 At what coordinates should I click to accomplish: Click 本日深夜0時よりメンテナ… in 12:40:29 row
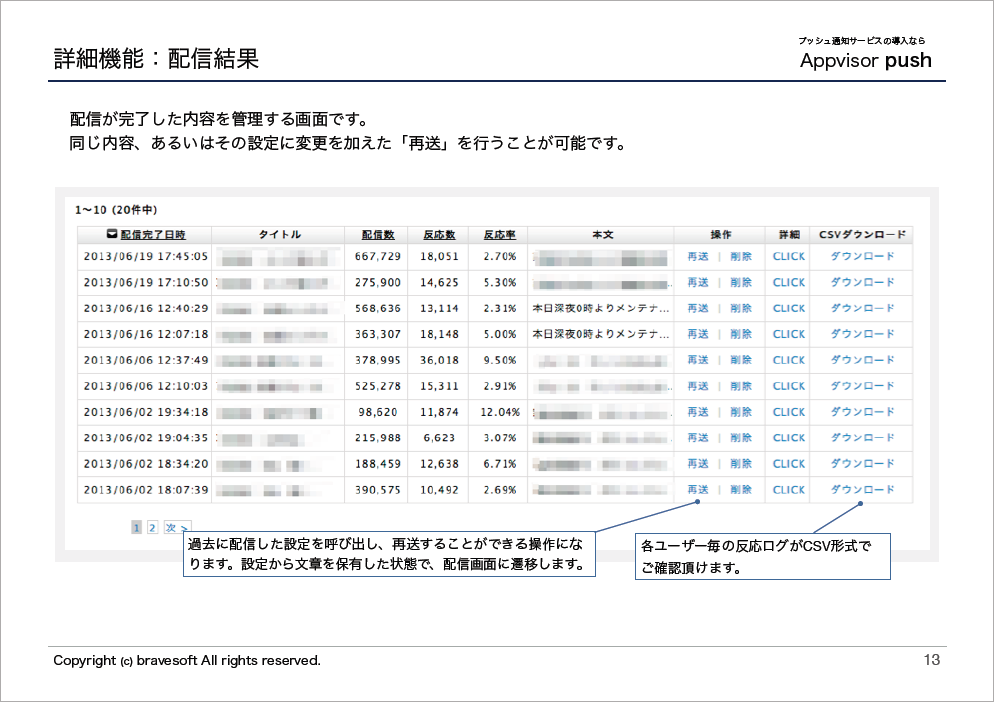pyautogui.click(x=601, y=308)
